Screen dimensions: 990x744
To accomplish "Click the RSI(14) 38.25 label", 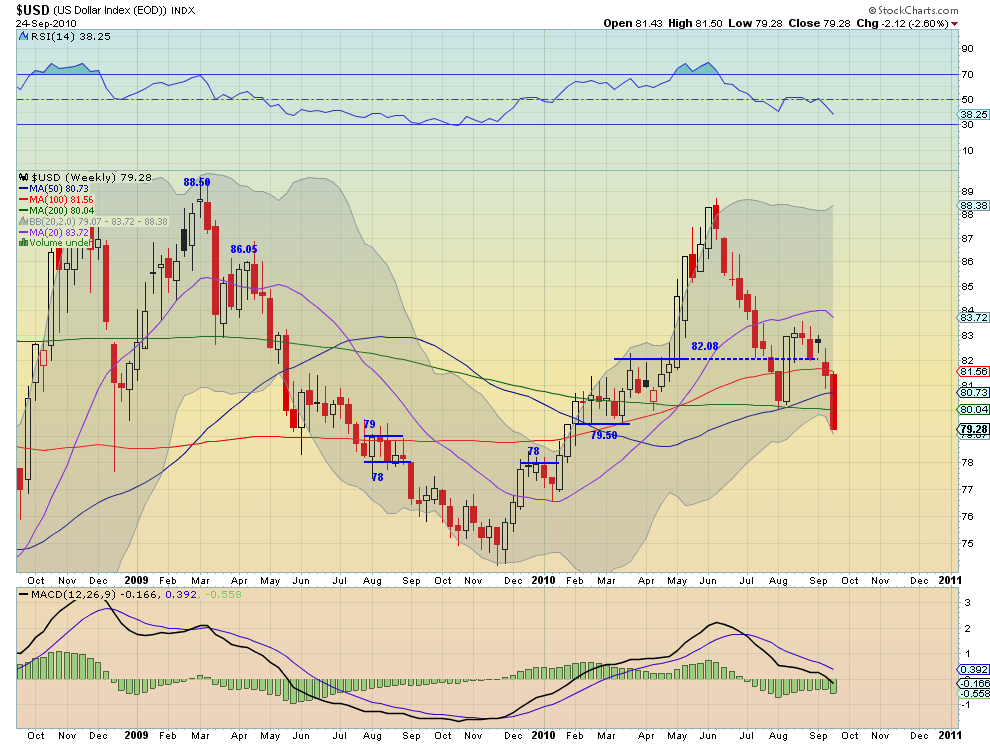I will tap(71, 37).
